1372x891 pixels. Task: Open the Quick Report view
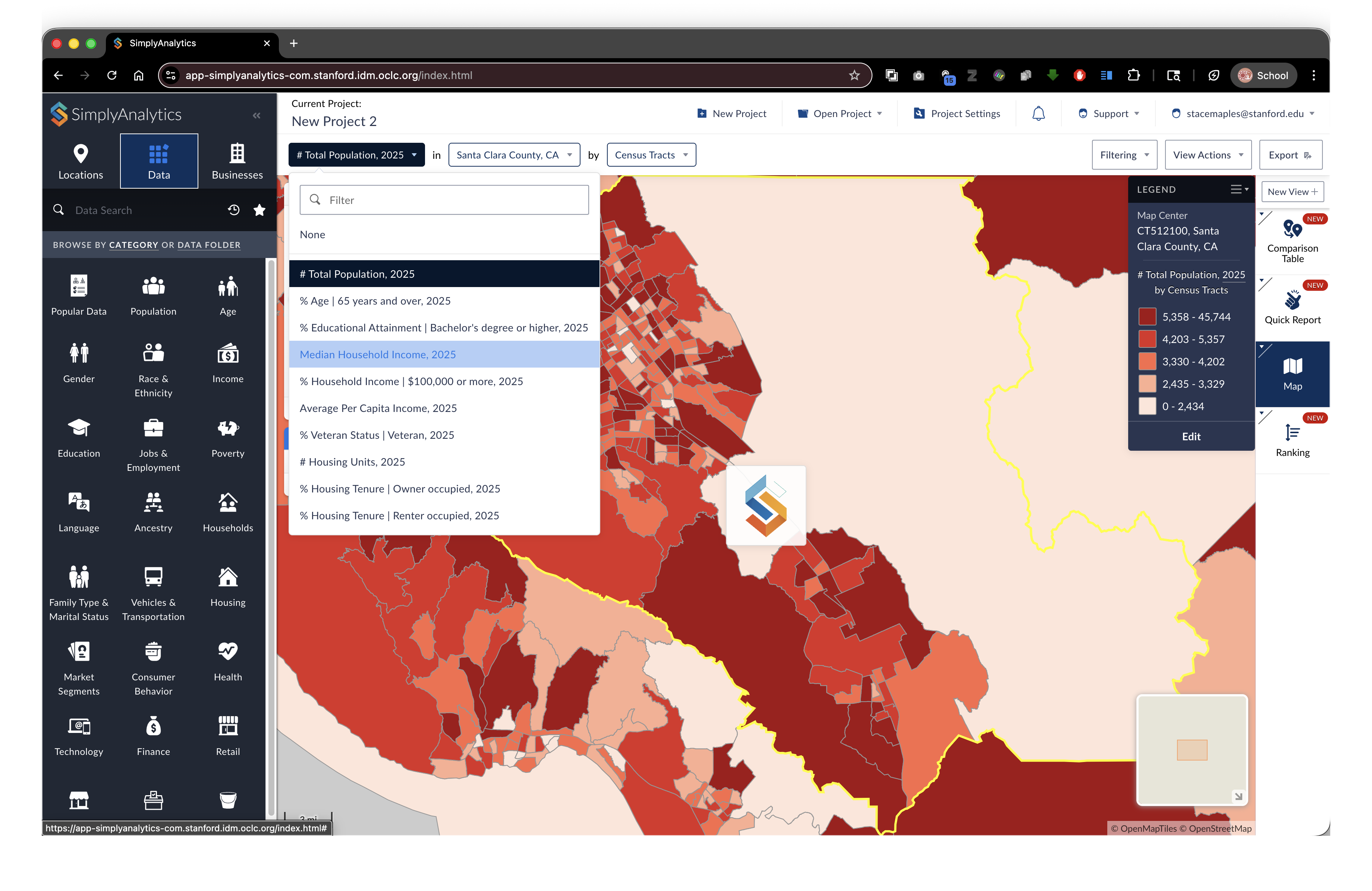pyautogui.click(x=1293, y=308)
